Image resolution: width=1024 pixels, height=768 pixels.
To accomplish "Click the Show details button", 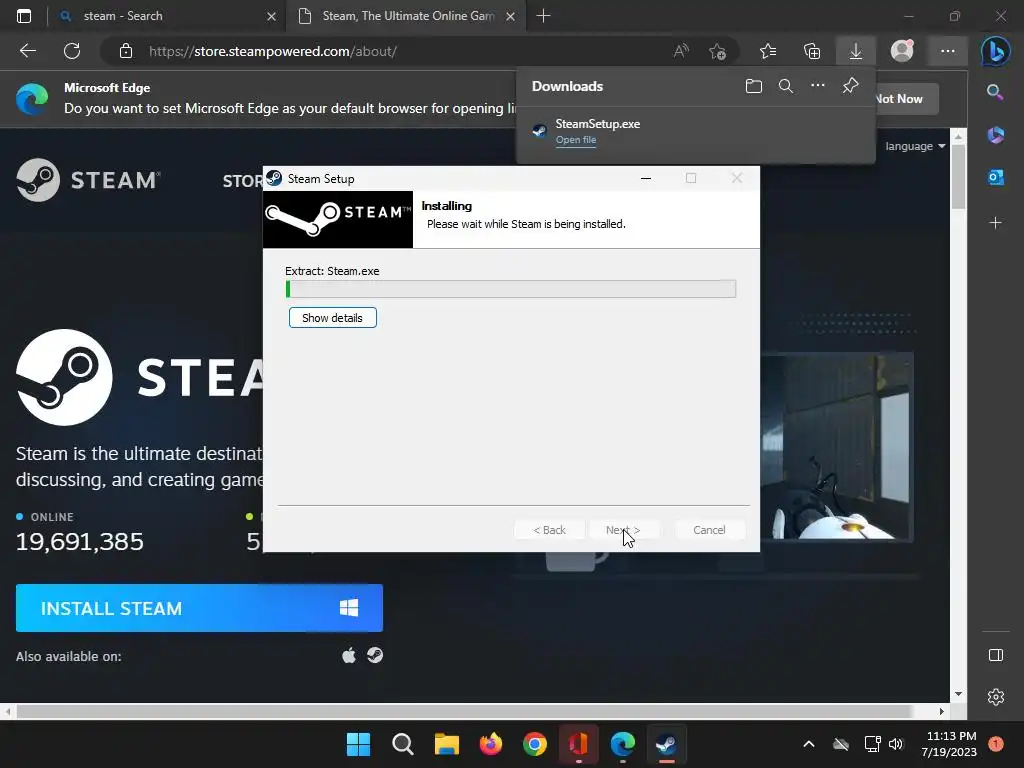I will coord(332,317).
